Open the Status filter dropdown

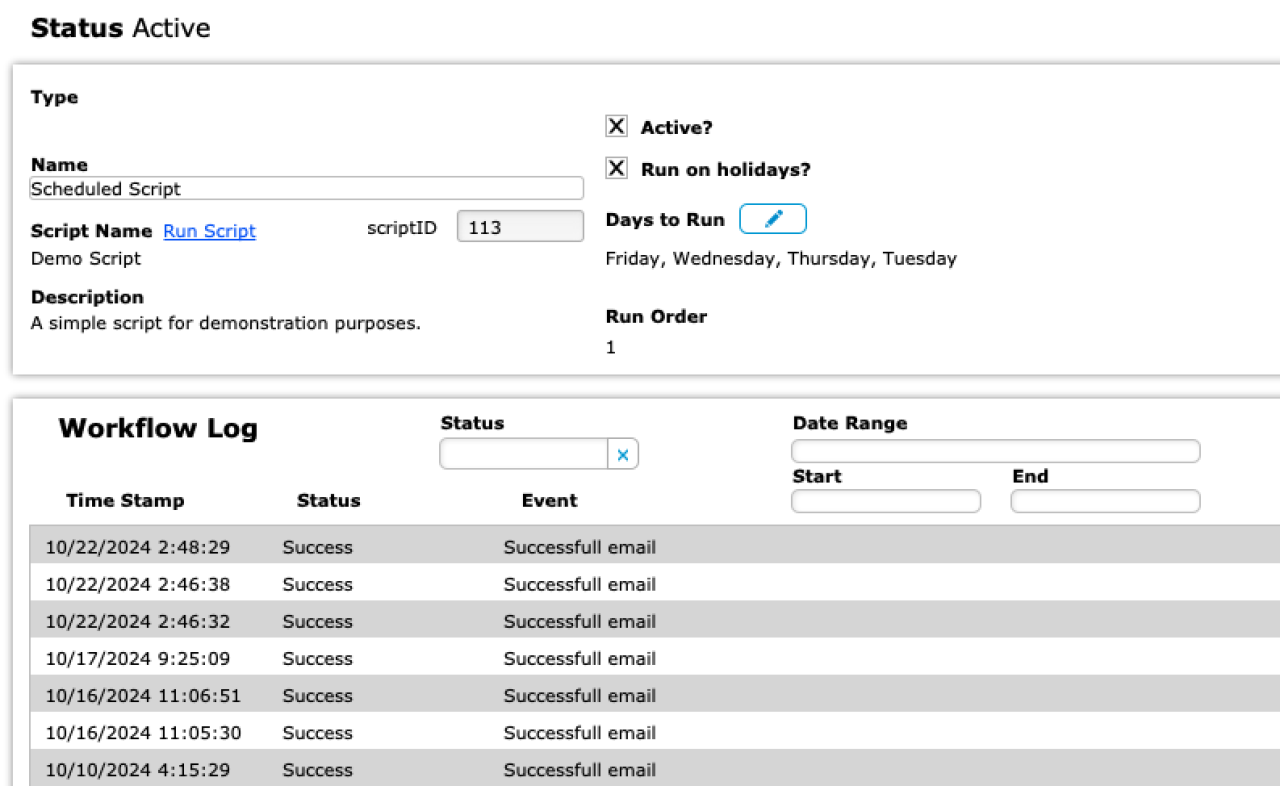(x=524, y=455)
